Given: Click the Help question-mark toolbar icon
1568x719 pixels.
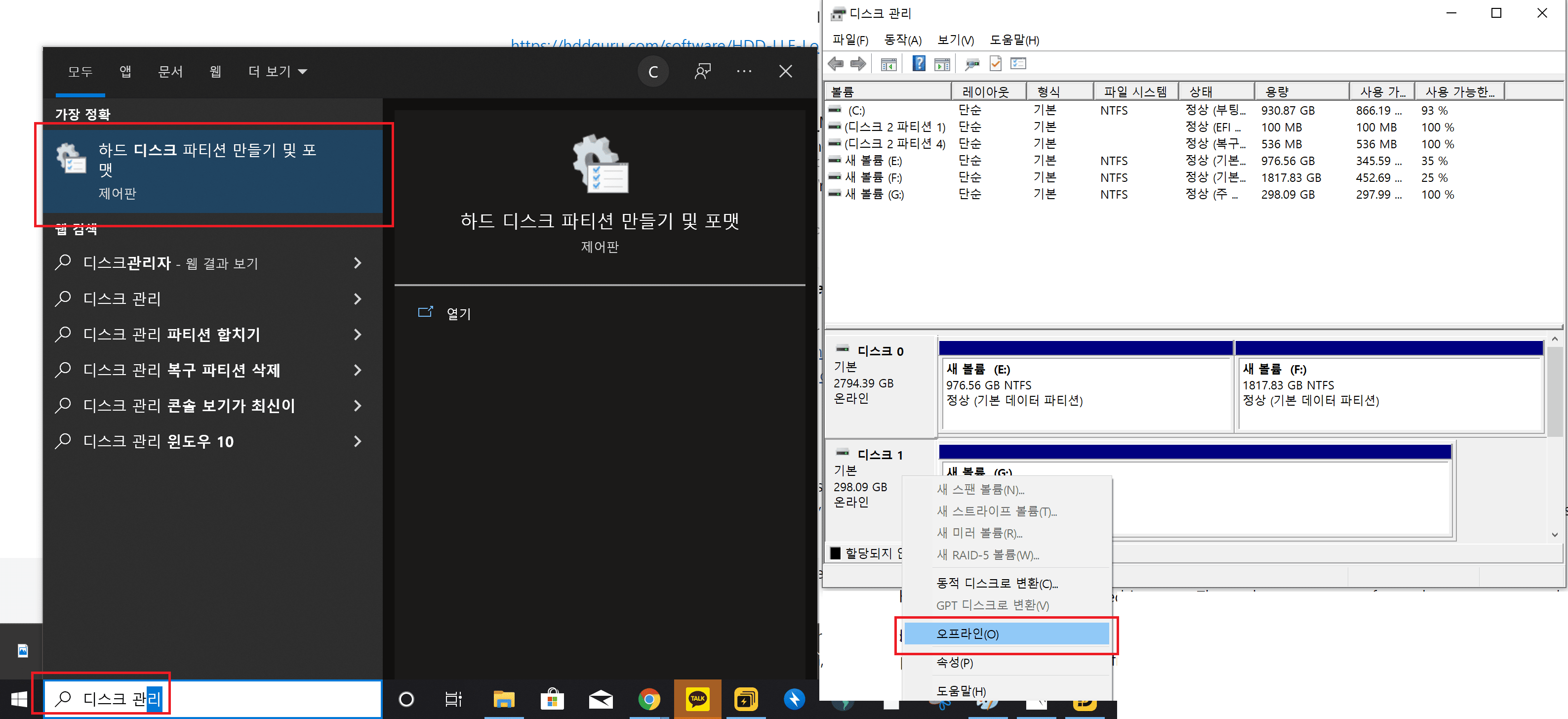Looking at the screenshot, I should 919,63.
